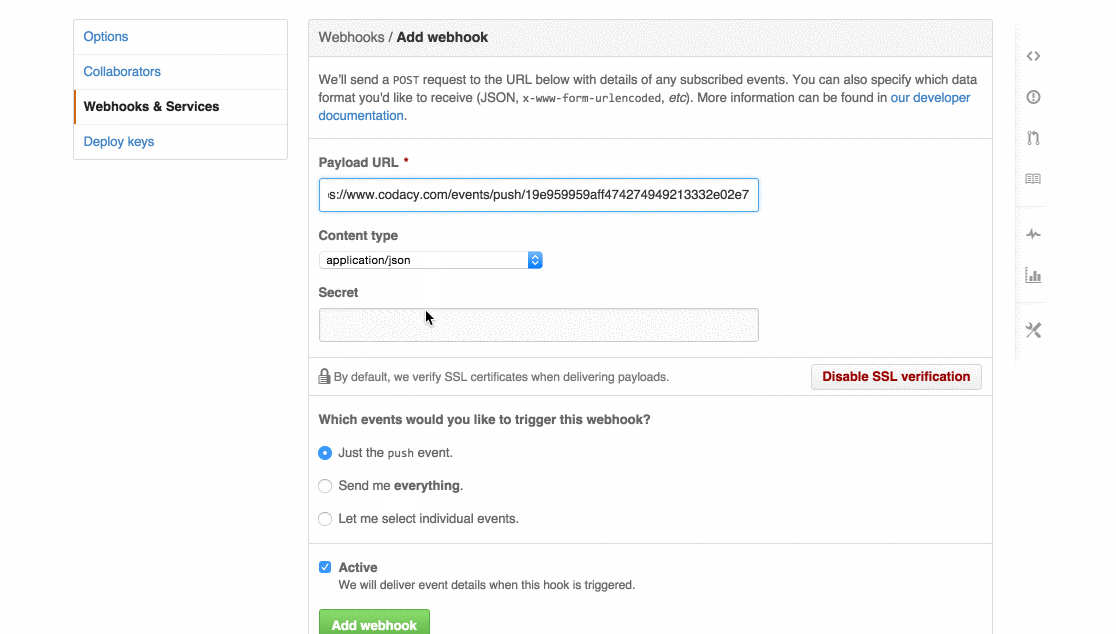Viewport: 1116px width, 634px height.
Task: Click the green Add webhook button
Action: 374,623
